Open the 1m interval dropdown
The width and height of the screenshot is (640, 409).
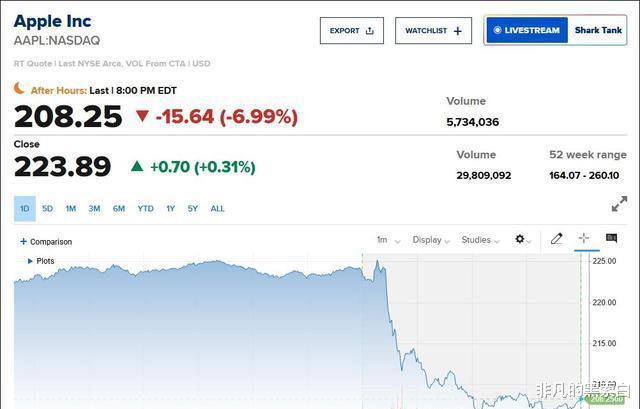click(x=388, y=240)
